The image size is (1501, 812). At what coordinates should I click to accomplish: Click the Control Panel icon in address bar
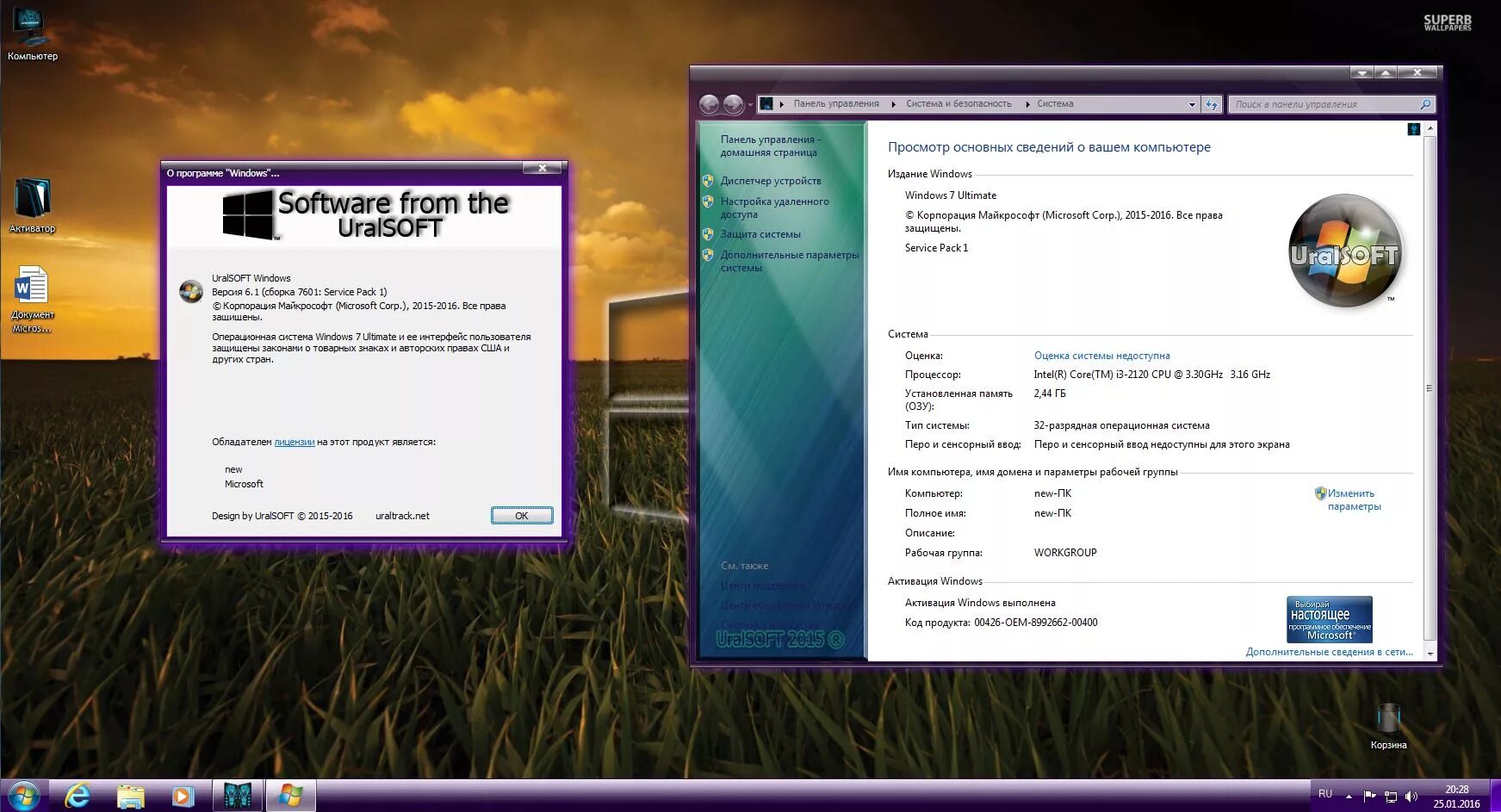point(766,104)
